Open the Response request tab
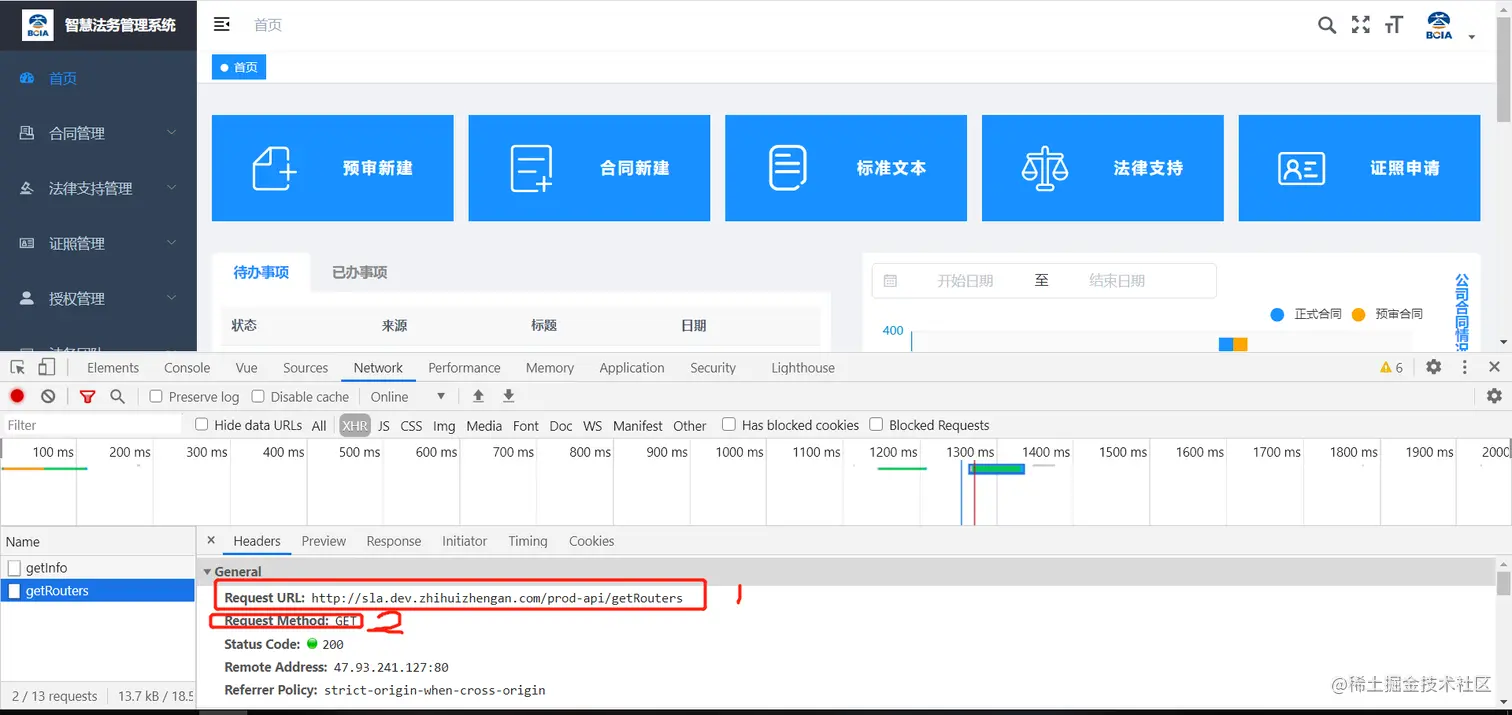 click(x=394, y=540)
